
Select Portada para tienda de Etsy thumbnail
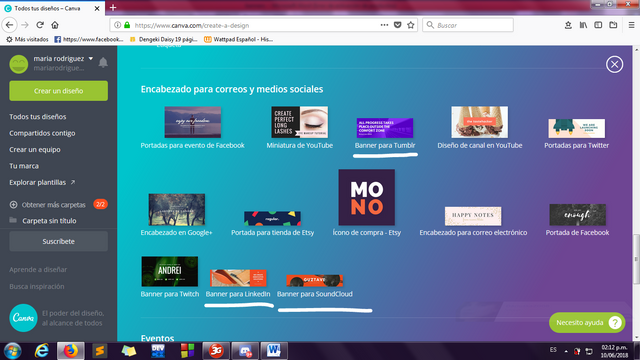point(272,218)
